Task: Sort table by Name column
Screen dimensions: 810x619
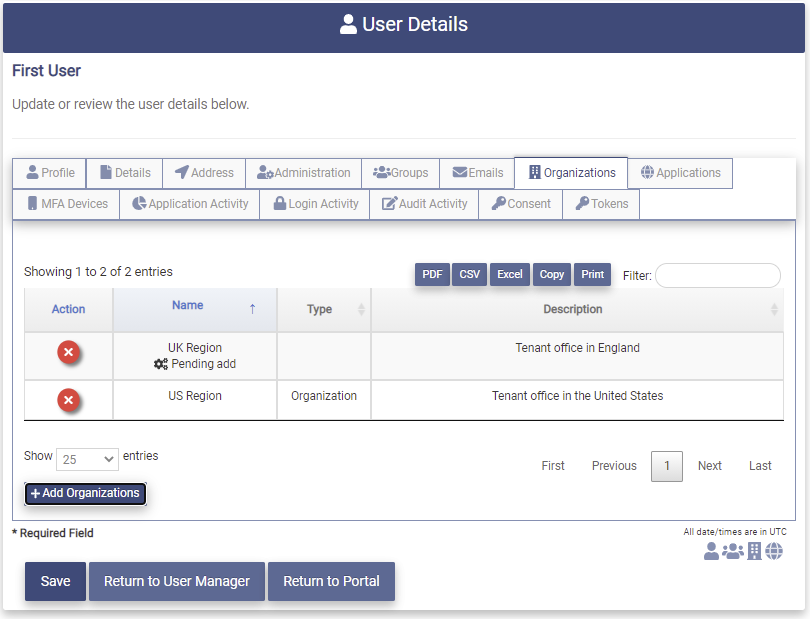Action: pos(195,309)
